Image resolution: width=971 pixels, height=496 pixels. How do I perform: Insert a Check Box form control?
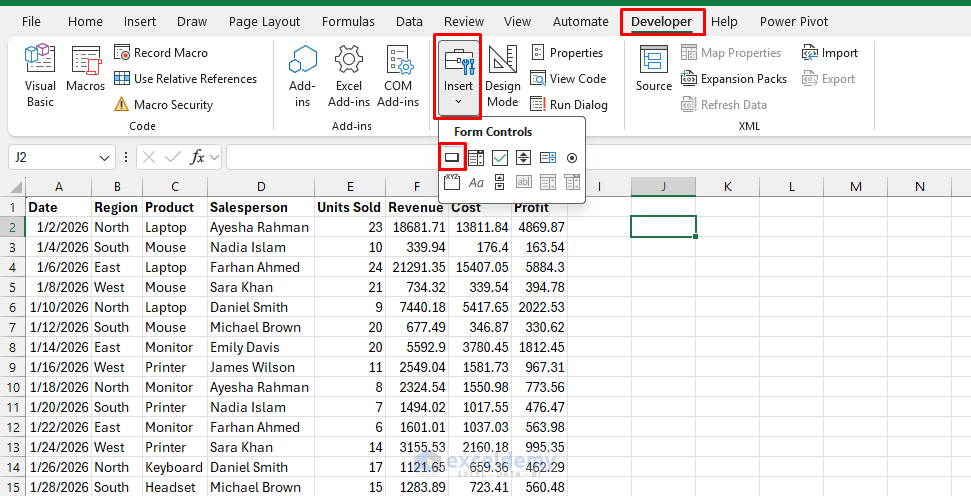(x=500, y=158)
